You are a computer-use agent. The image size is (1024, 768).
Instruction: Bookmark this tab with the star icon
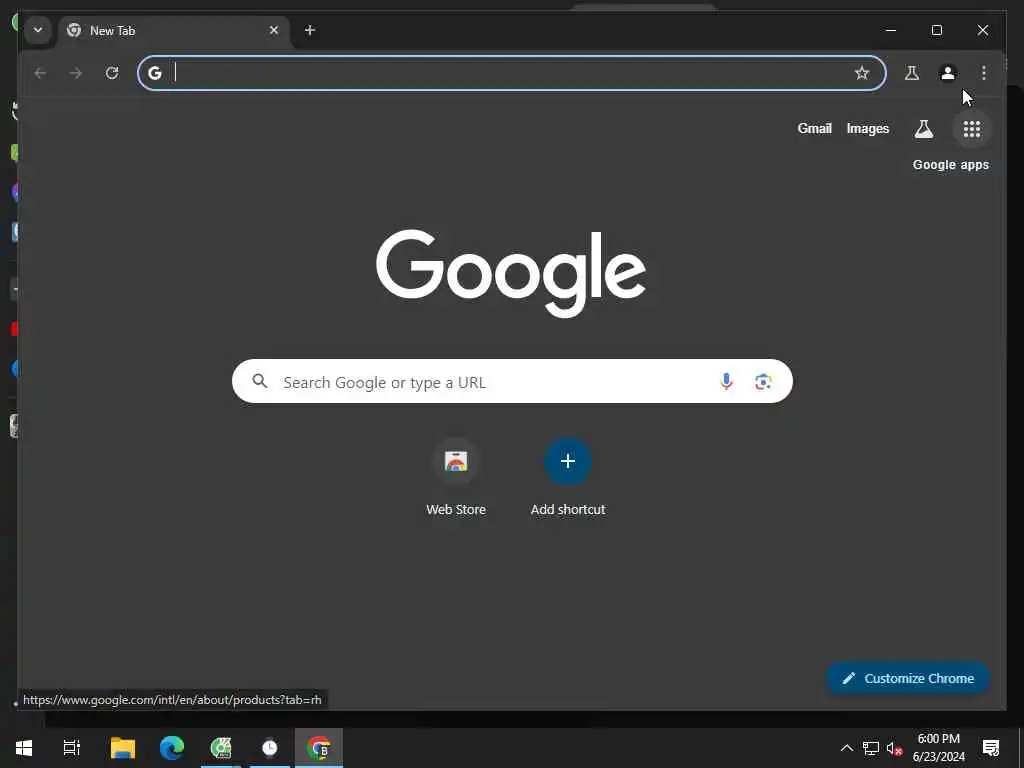click(861, 72)
